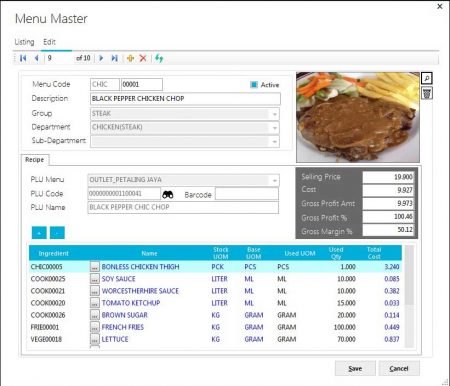The width and height of the screenshot is (450, 386).
Task: Click the Save button
Action: point(355,368)
